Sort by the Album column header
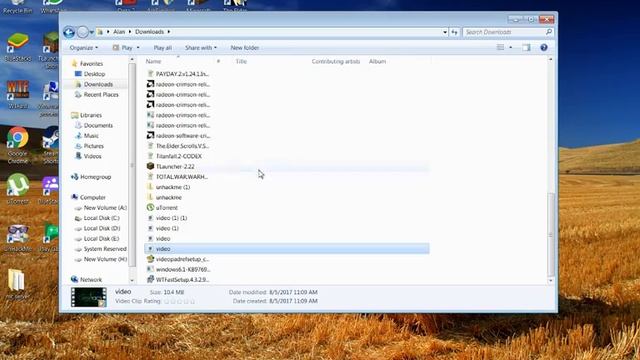640x360 pixels. [377, 61]
